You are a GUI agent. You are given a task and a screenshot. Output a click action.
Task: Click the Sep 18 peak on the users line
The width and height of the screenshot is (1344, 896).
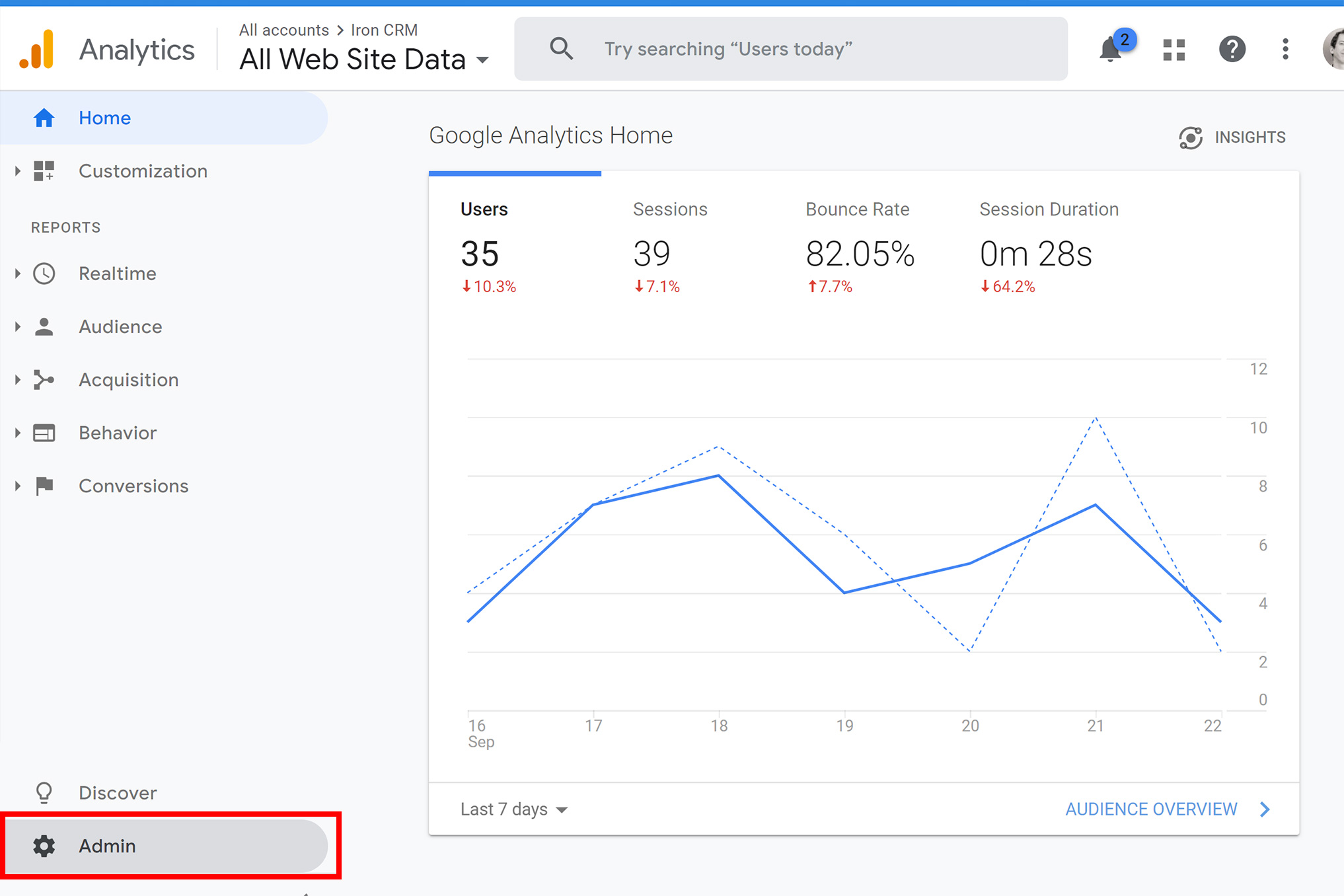pos(719,476)
